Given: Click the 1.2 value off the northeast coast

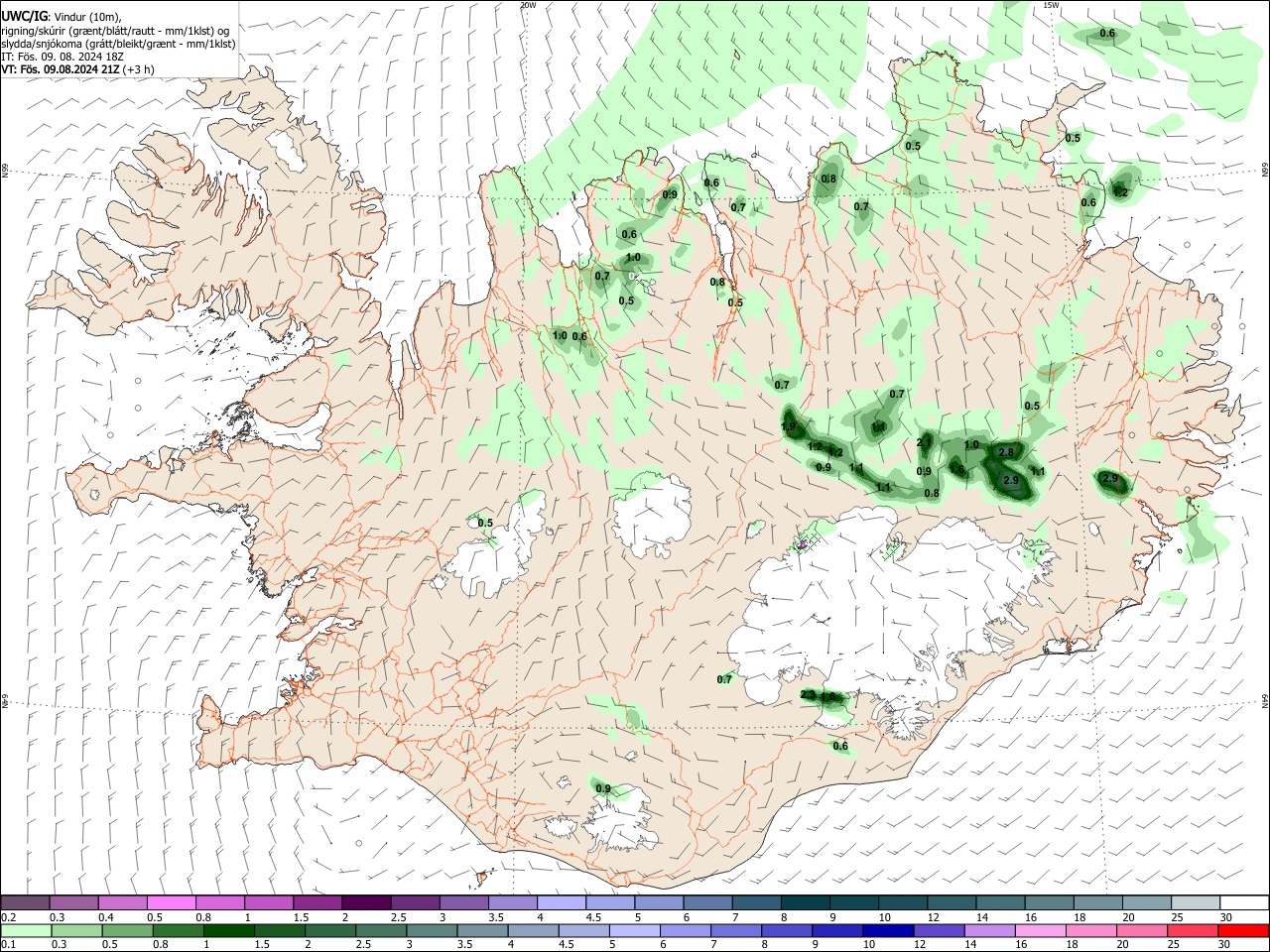Looking at the screenshot, I should (1120, 191).
